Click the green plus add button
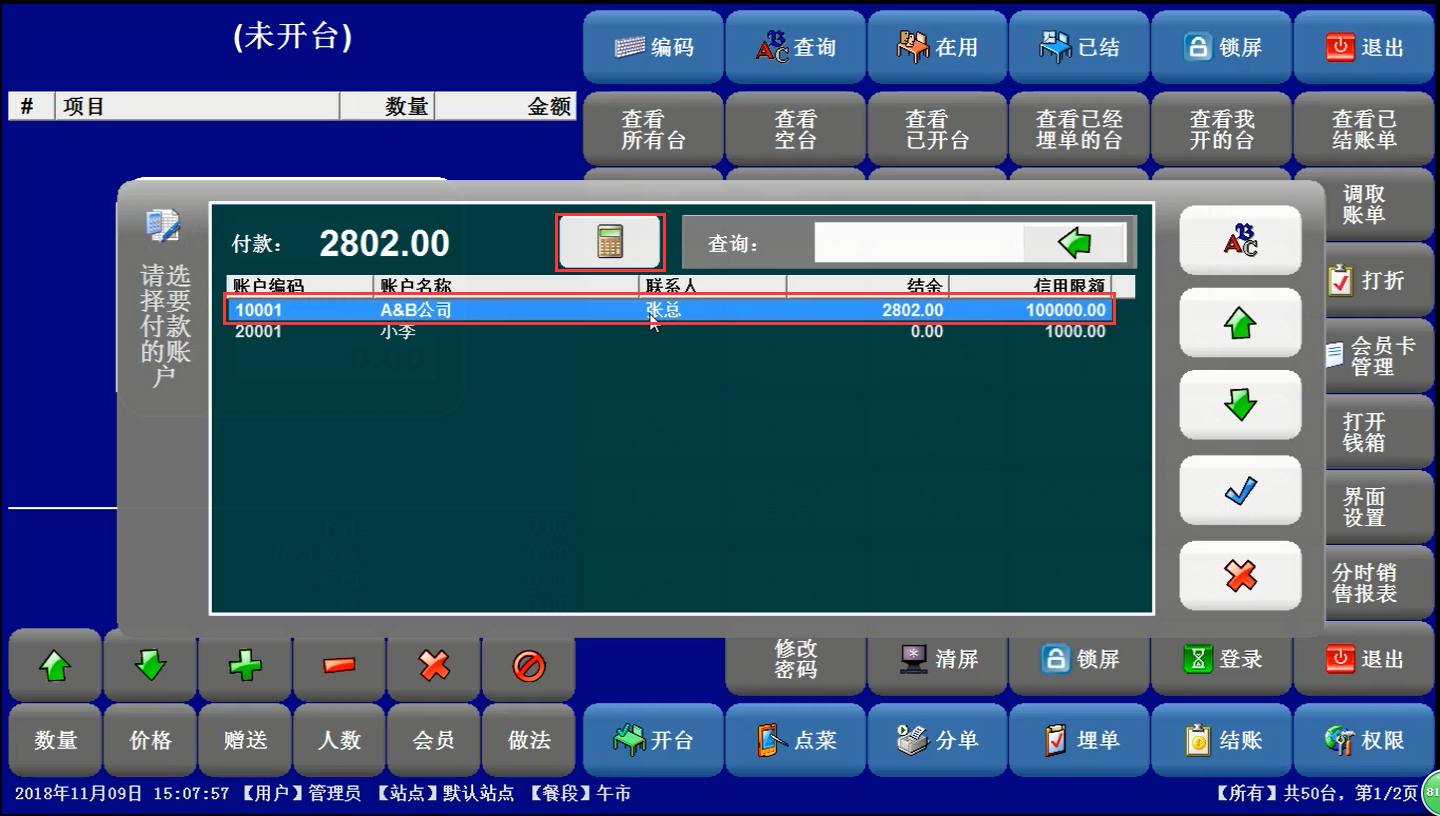The image size is (1440, 816). click(x=245, y=665)
